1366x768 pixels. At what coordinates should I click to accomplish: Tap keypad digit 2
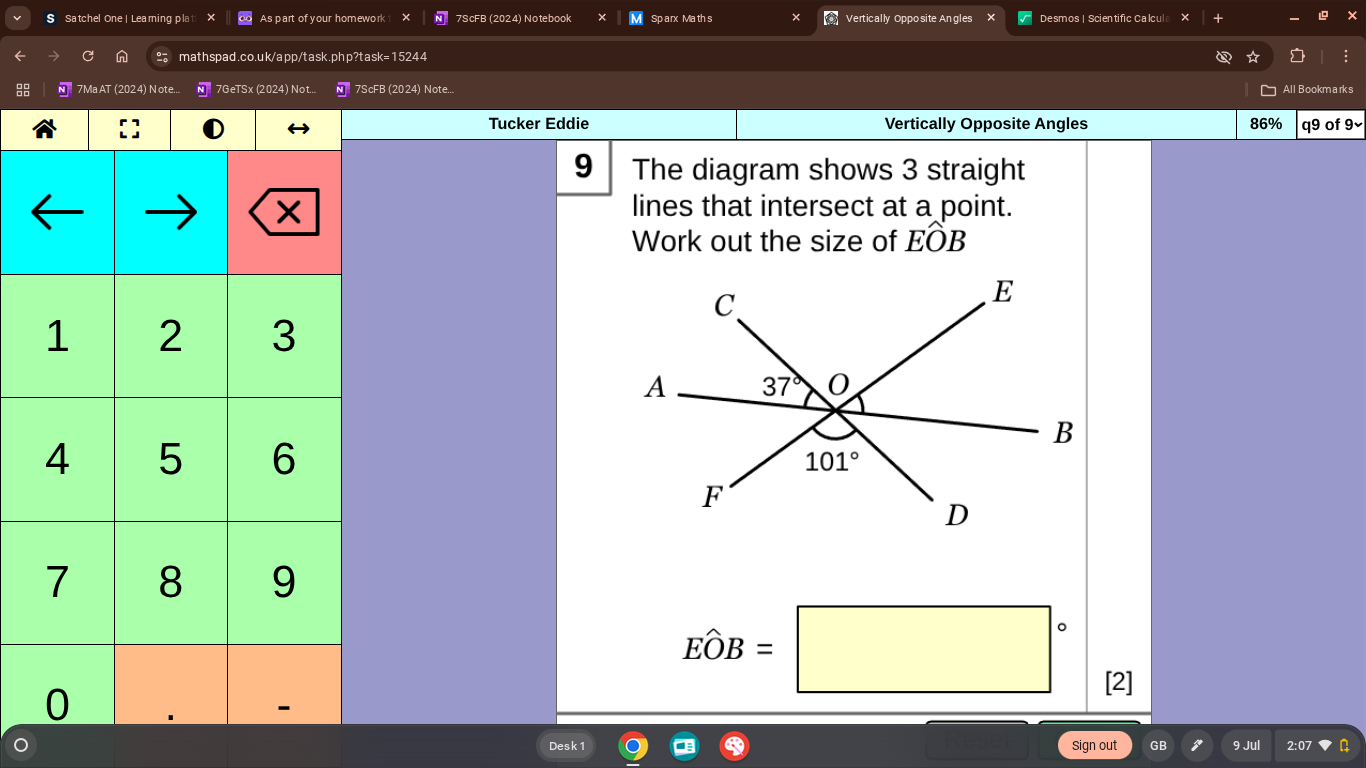(171, 336)
